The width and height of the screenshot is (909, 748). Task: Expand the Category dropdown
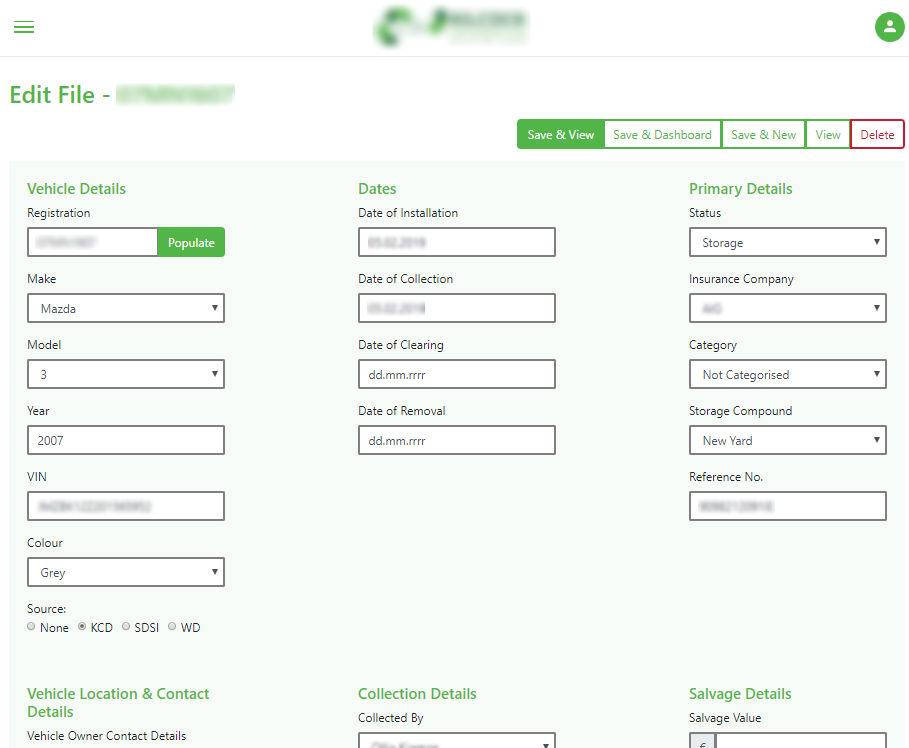[x=787, y=374]
